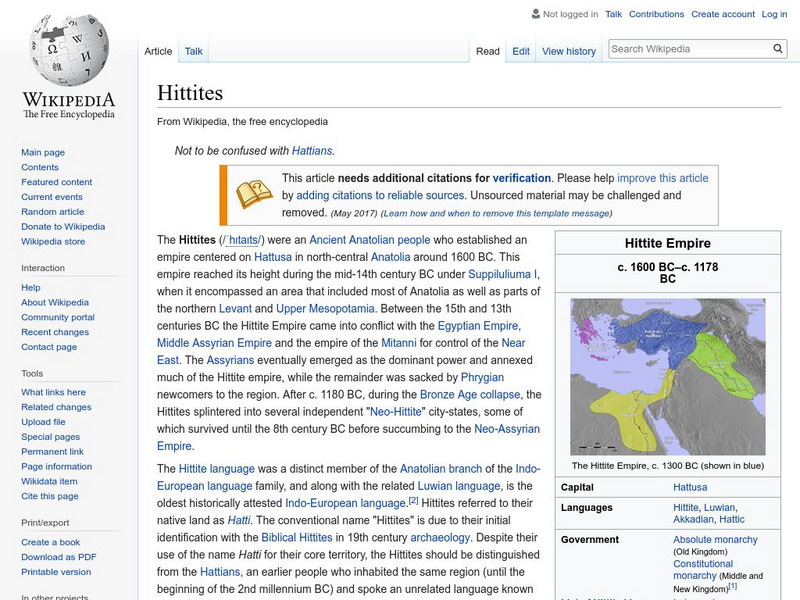Open the Contributions link
The image size is (800, 600).
click(656, 14)
